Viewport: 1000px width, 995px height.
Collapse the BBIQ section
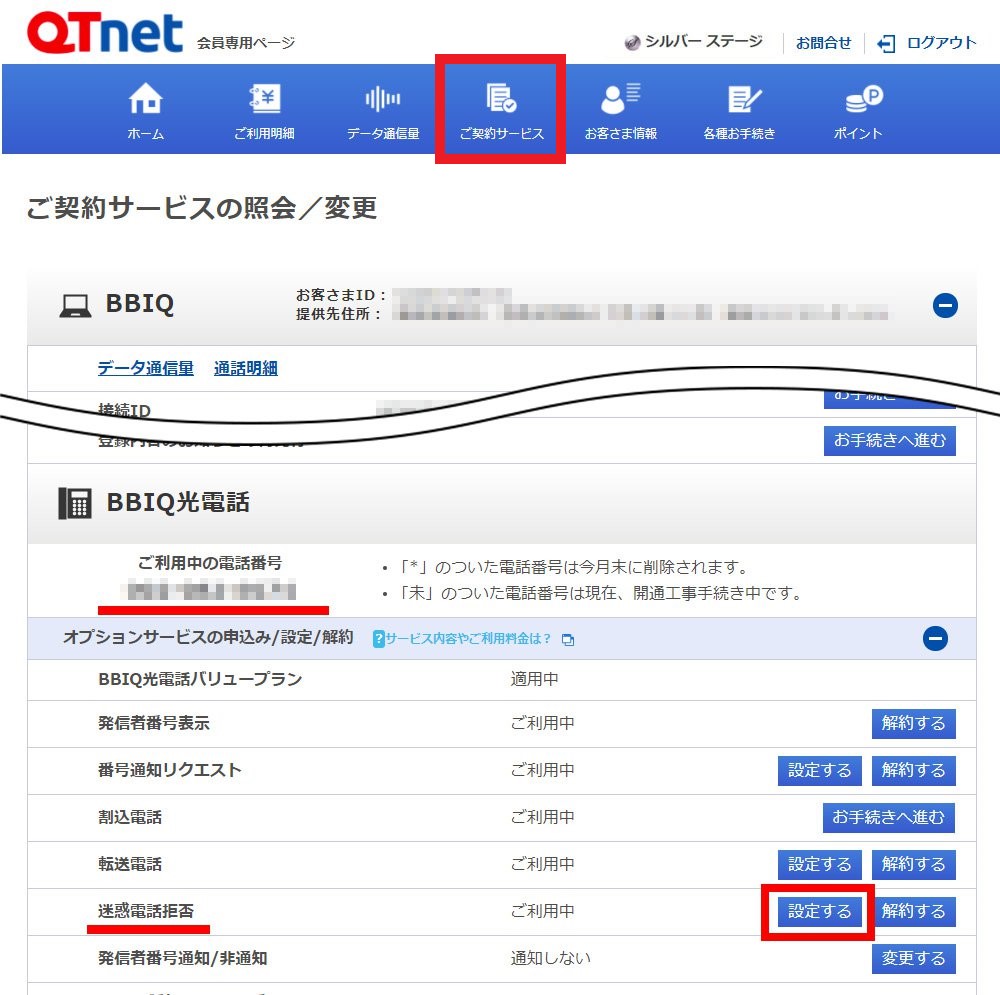(x=945, y=306)
